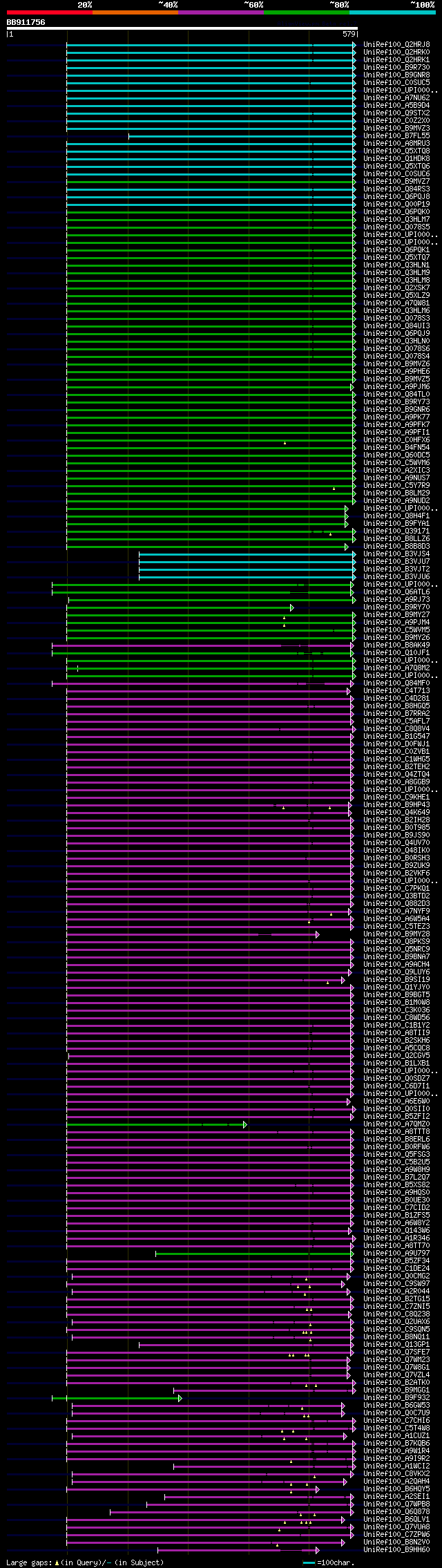Select the UniRef100_Q143W6 label
Viewport: 442px width, 1568px height.
[396, 1230]
